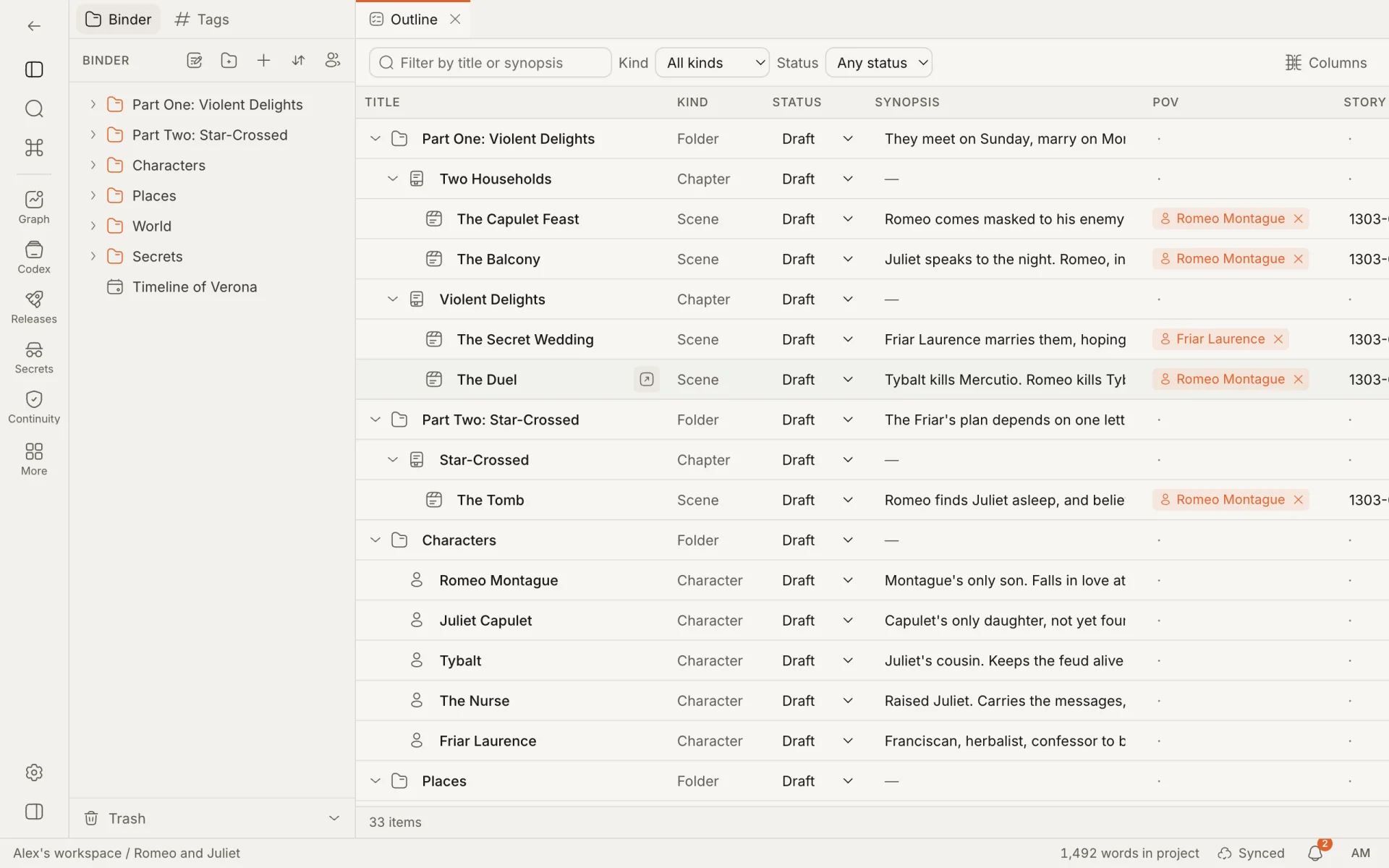Open the Columns chooser
Image resolution: width=1389 pixels, height=868 pixels.
point(1326,63)
